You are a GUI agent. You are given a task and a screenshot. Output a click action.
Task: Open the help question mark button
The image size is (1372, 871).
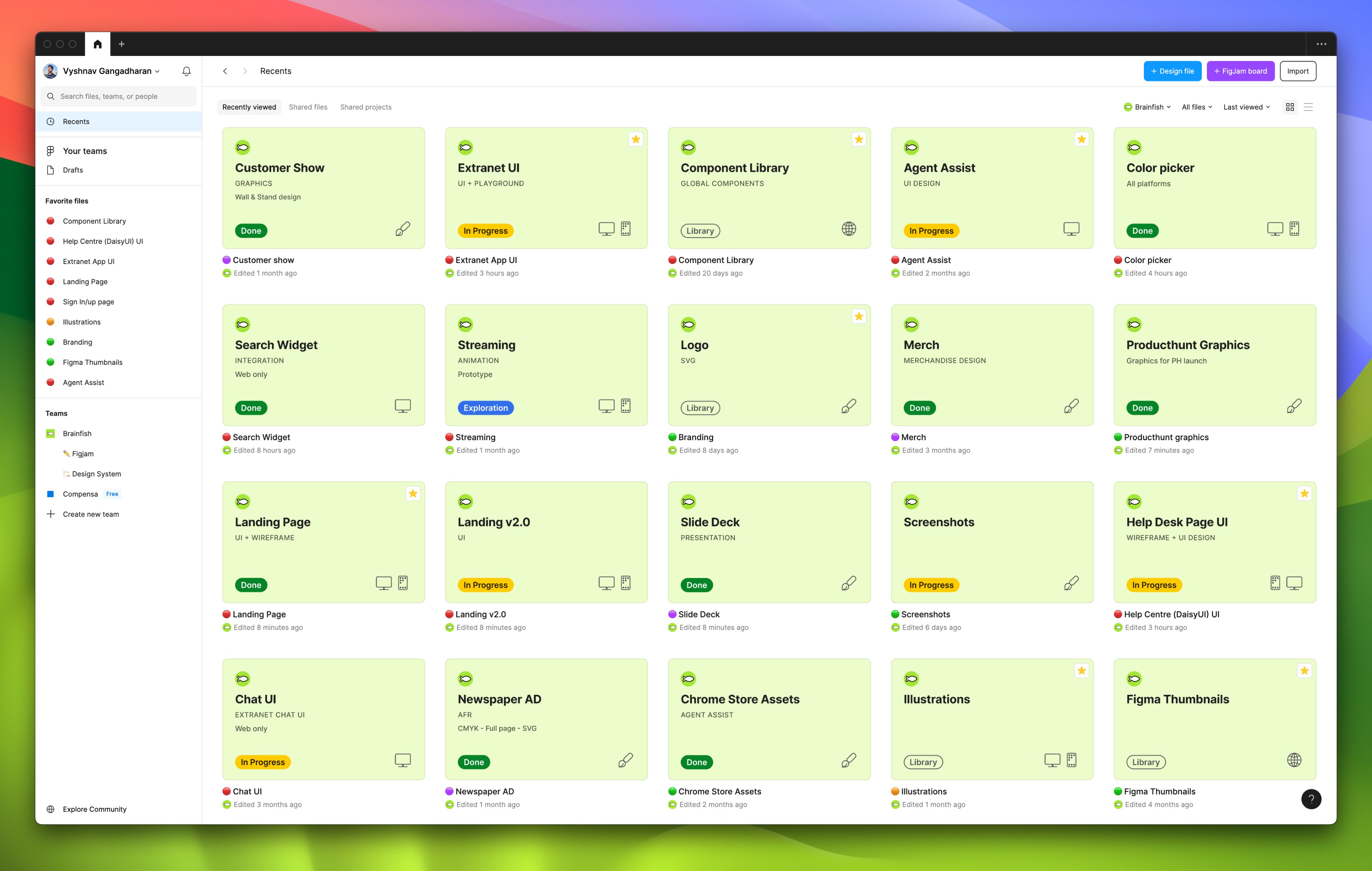click(x=1311, y=799)
